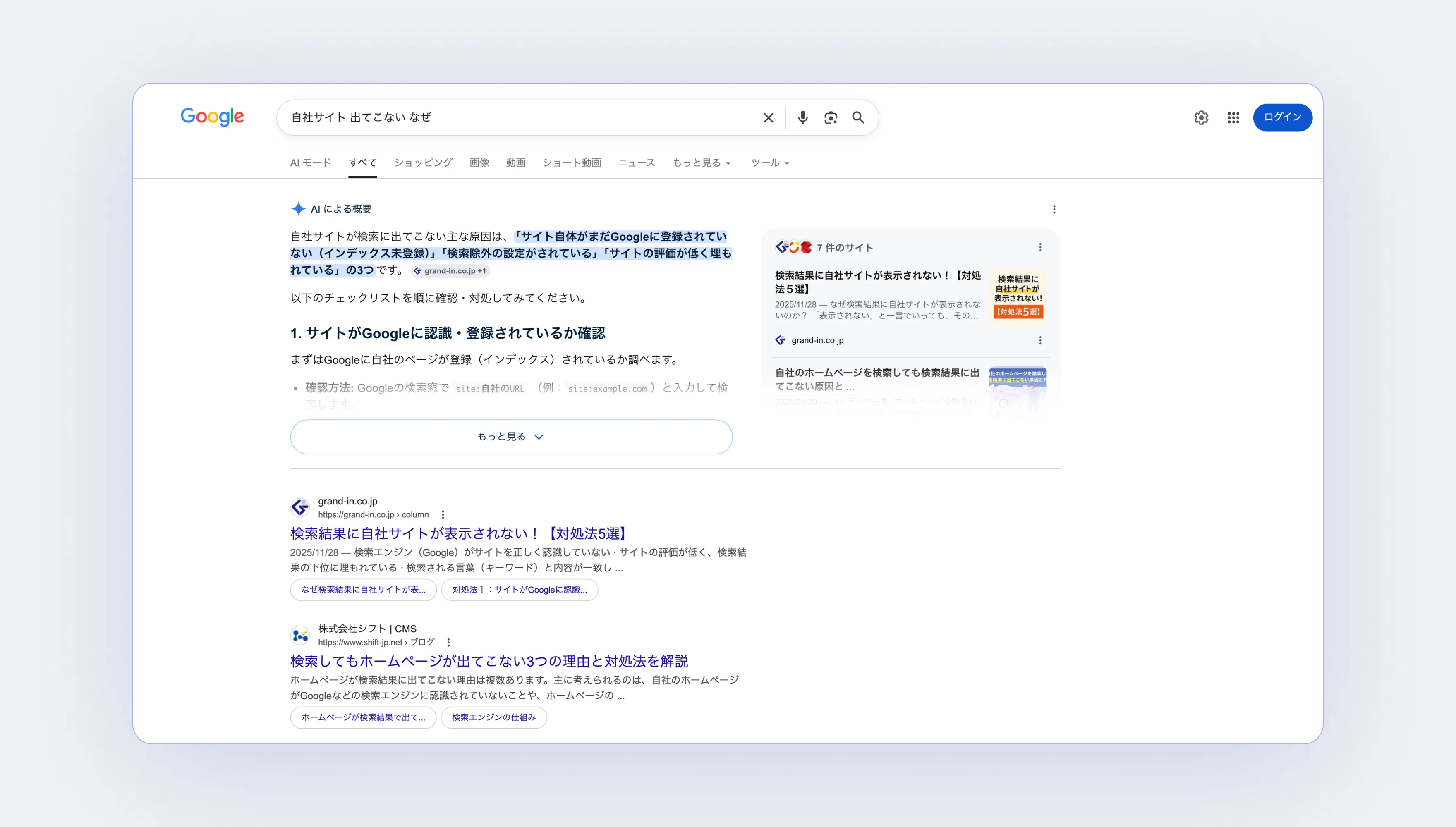Switch to ニュース tab

click(636, 163)
